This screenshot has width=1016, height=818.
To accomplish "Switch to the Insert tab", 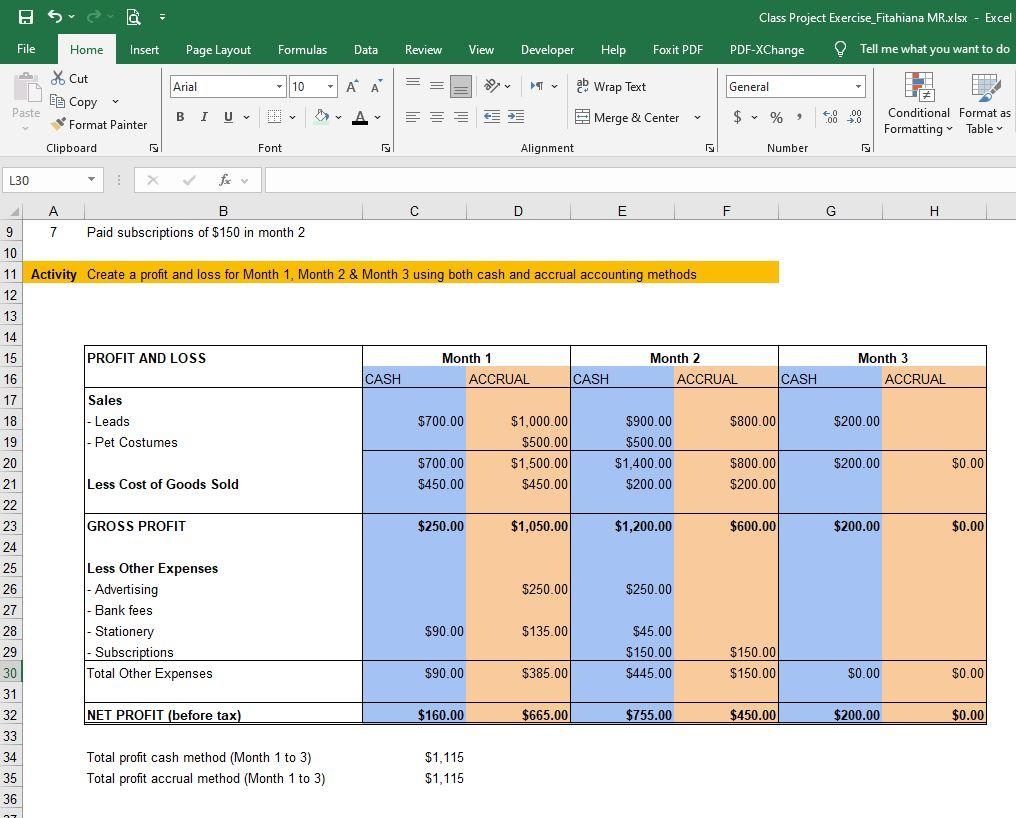I will click(144, 50).
